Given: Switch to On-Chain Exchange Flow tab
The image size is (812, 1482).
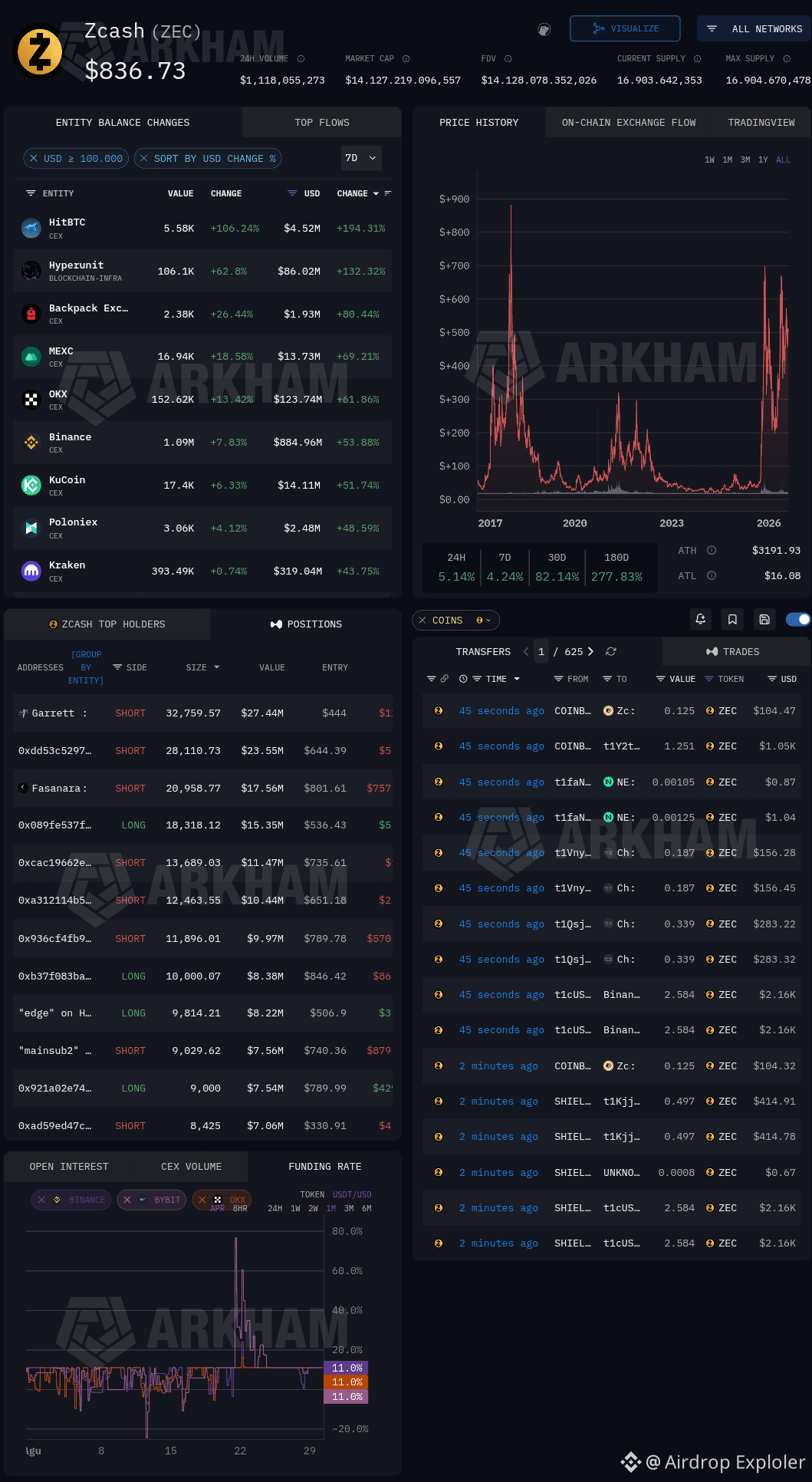Looking at the screenshot, I should tap(629, 123).
